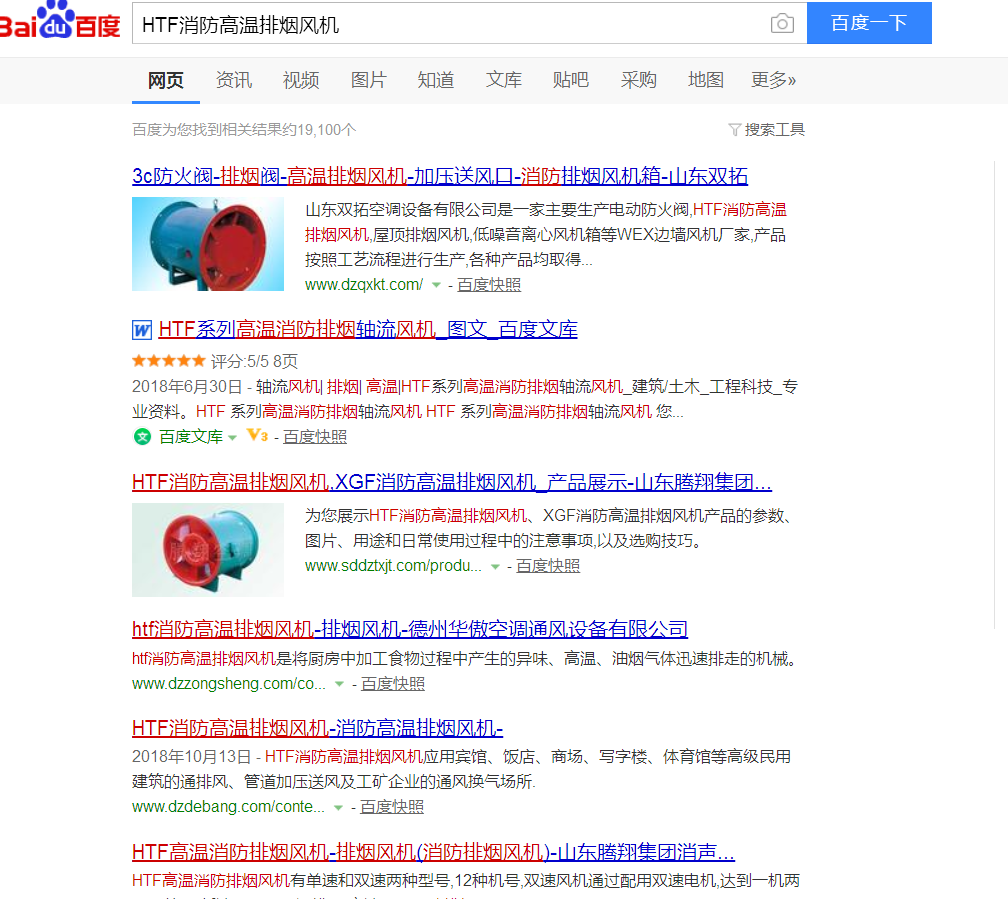This screenshot has width=1008, height=899.
Task: Expand dropdown next to www.dzqxkt.com
Action: (436, 285)
